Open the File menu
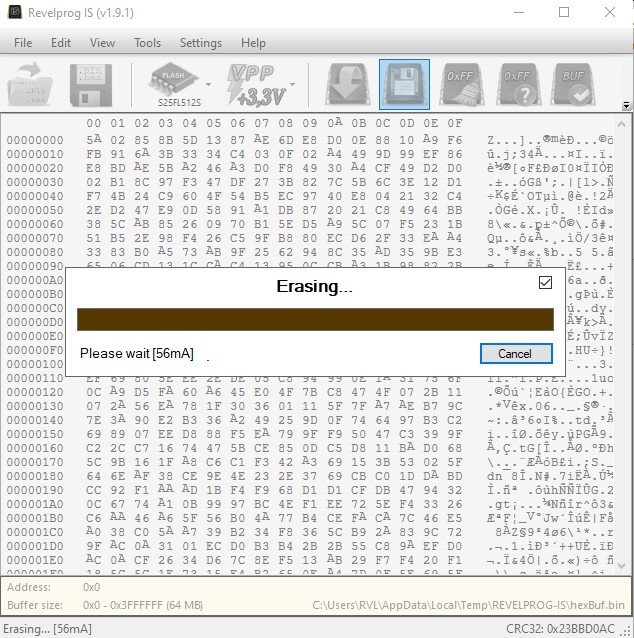The width and height of the screenshot is (634, 638). pyautogui.click(x=23, y=43)
